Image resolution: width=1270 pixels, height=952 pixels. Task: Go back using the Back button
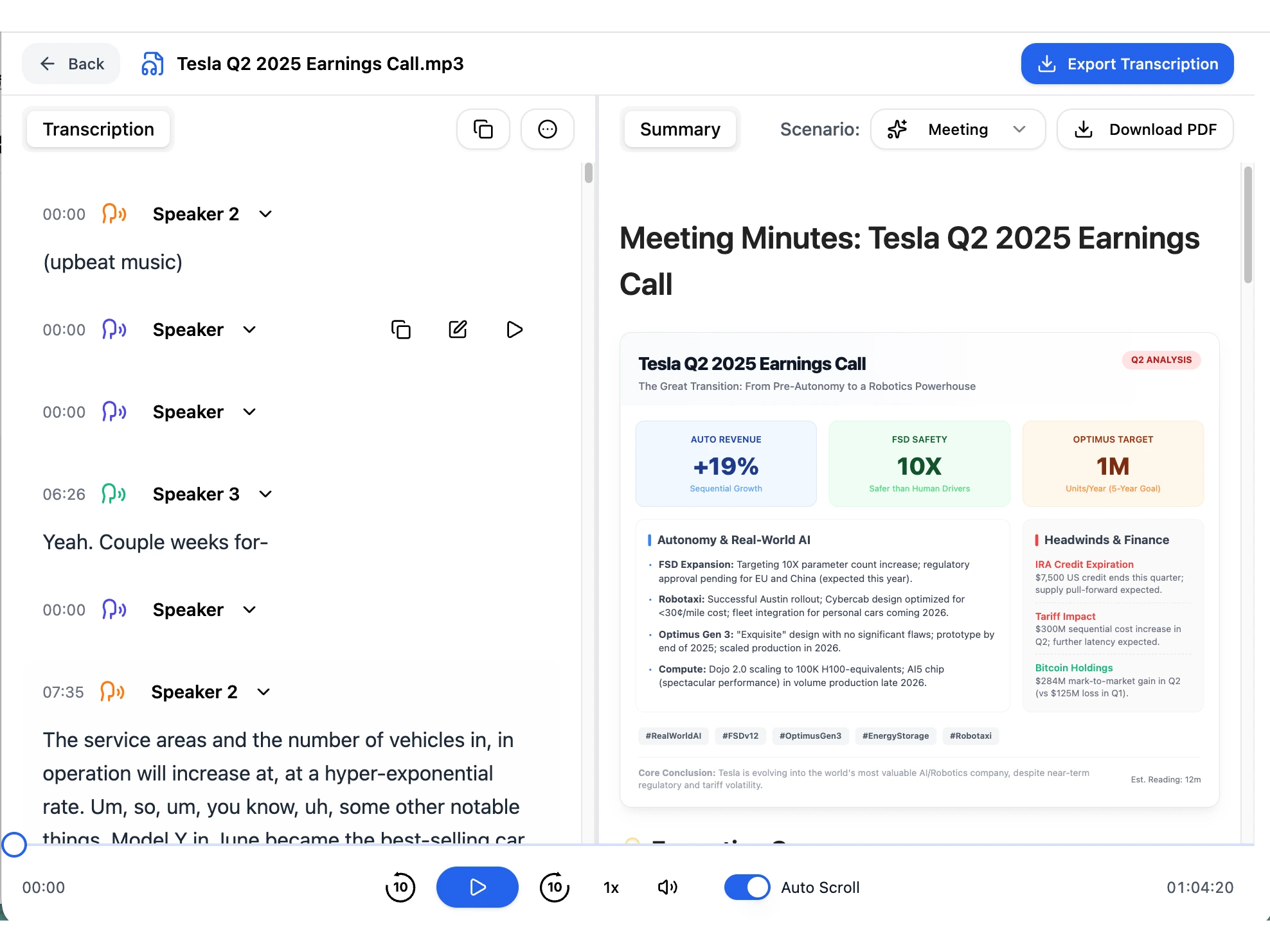71,64
